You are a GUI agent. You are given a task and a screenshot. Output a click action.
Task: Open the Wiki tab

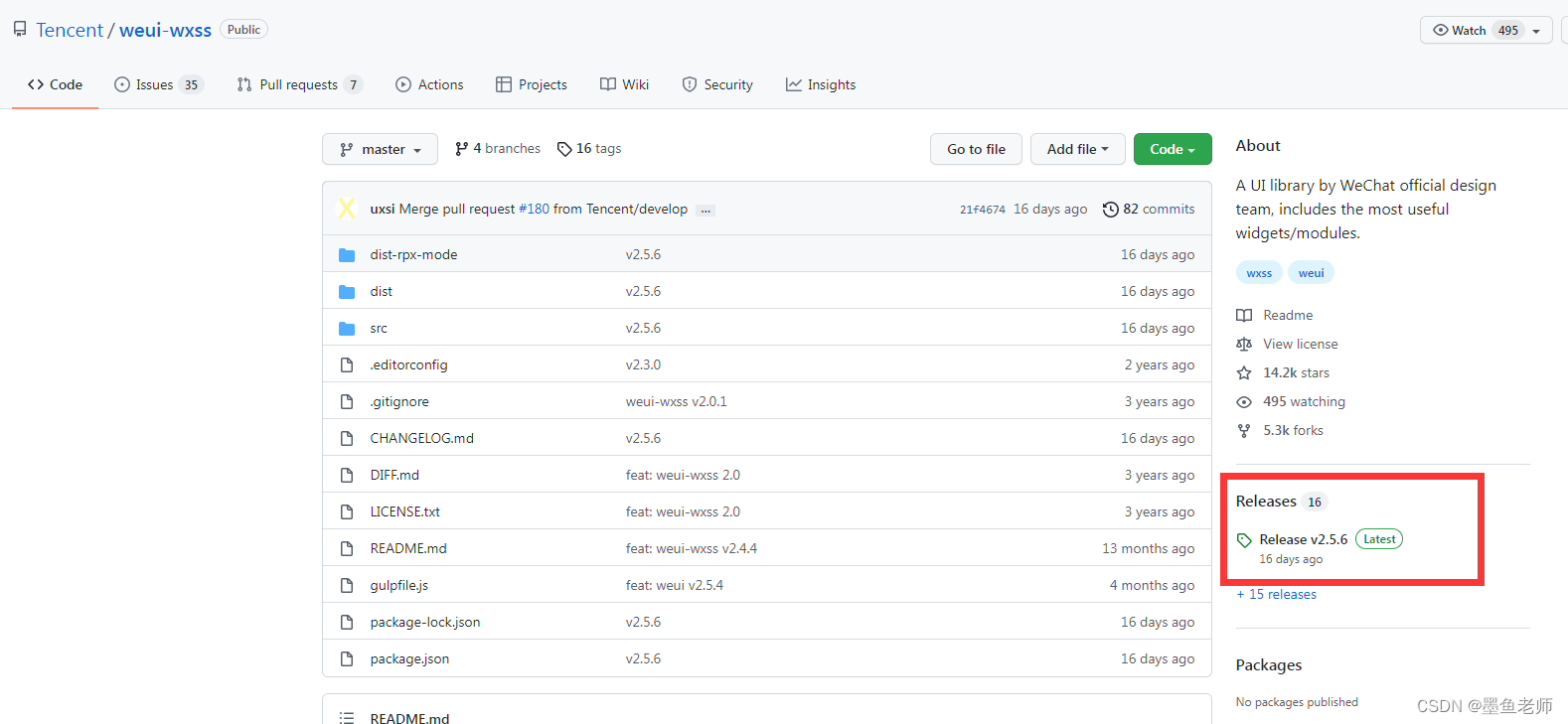click(624, 84)
